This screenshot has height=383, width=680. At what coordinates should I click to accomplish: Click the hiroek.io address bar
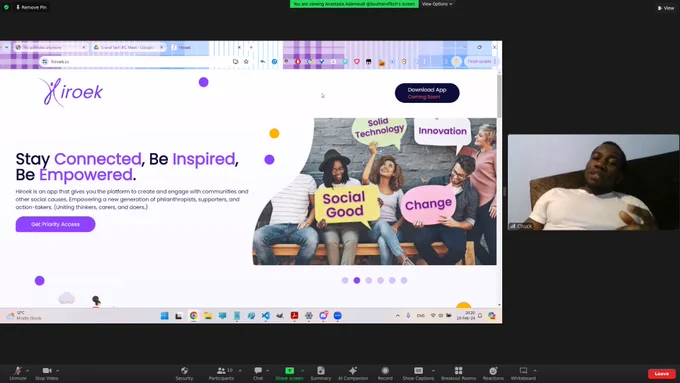[x=139, y=62]
